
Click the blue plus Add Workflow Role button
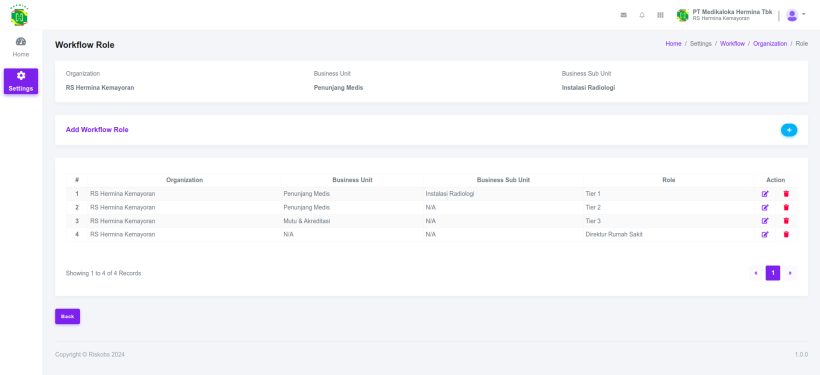point(789,130)
